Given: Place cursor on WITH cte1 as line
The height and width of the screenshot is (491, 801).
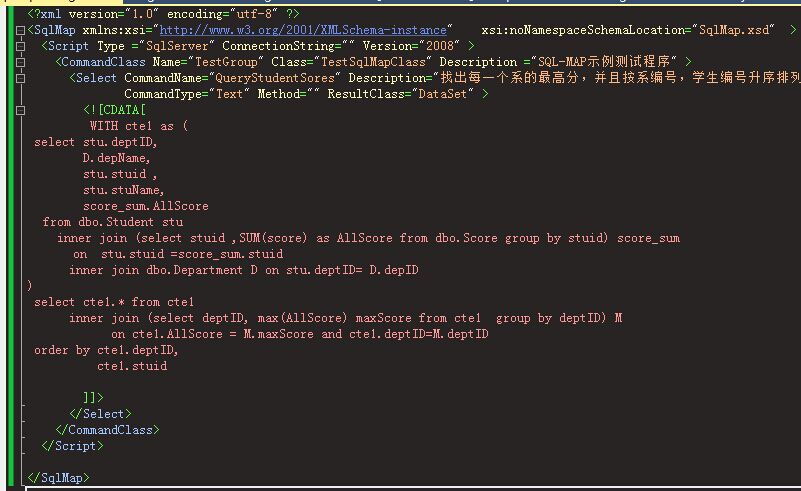Looking at the screenshot, I should 139,126.
